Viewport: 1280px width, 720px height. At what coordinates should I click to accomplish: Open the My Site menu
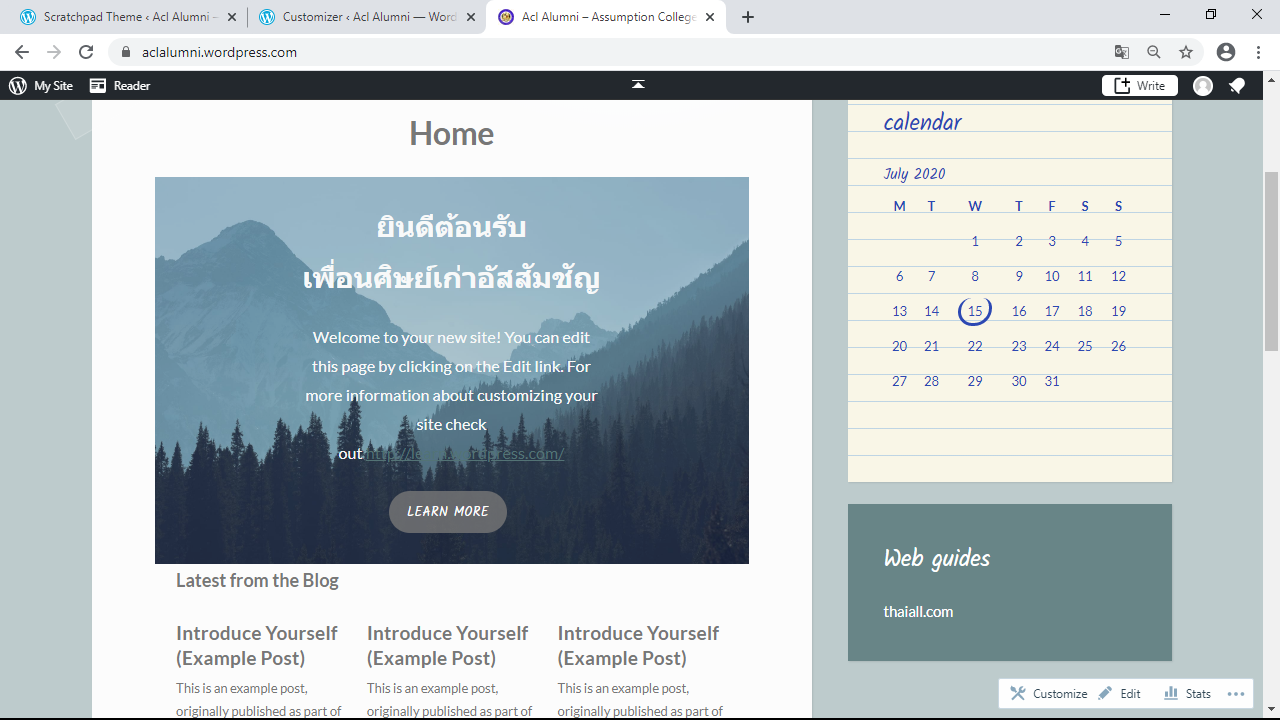coord(41,86)
